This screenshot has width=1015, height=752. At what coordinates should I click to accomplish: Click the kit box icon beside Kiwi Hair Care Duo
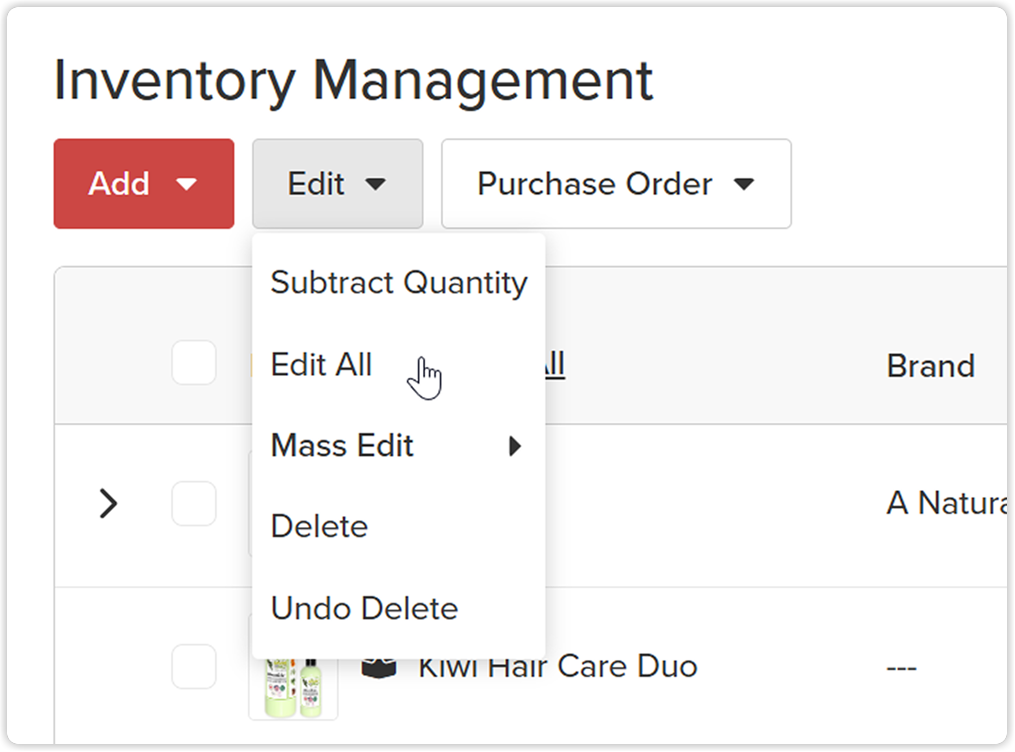coord(379,668)
